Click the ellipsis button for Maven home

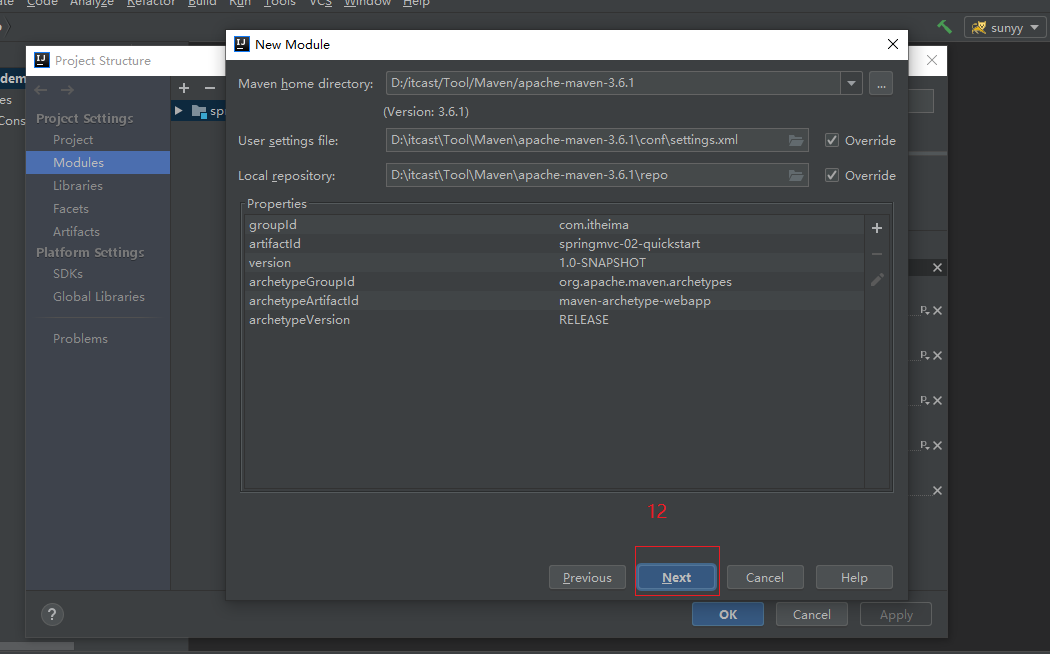880,84
